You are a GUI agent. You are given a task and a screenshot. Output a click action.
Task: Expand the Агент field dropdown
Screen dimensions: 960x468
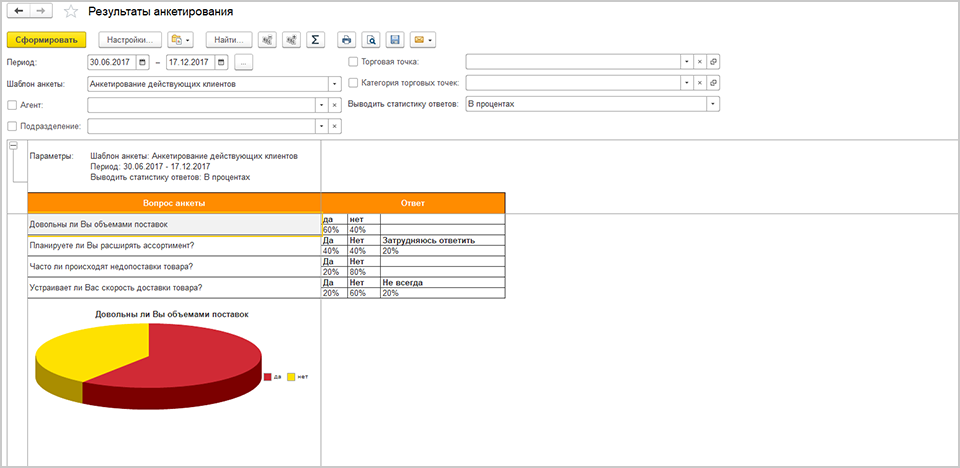[x=322, y=105]
